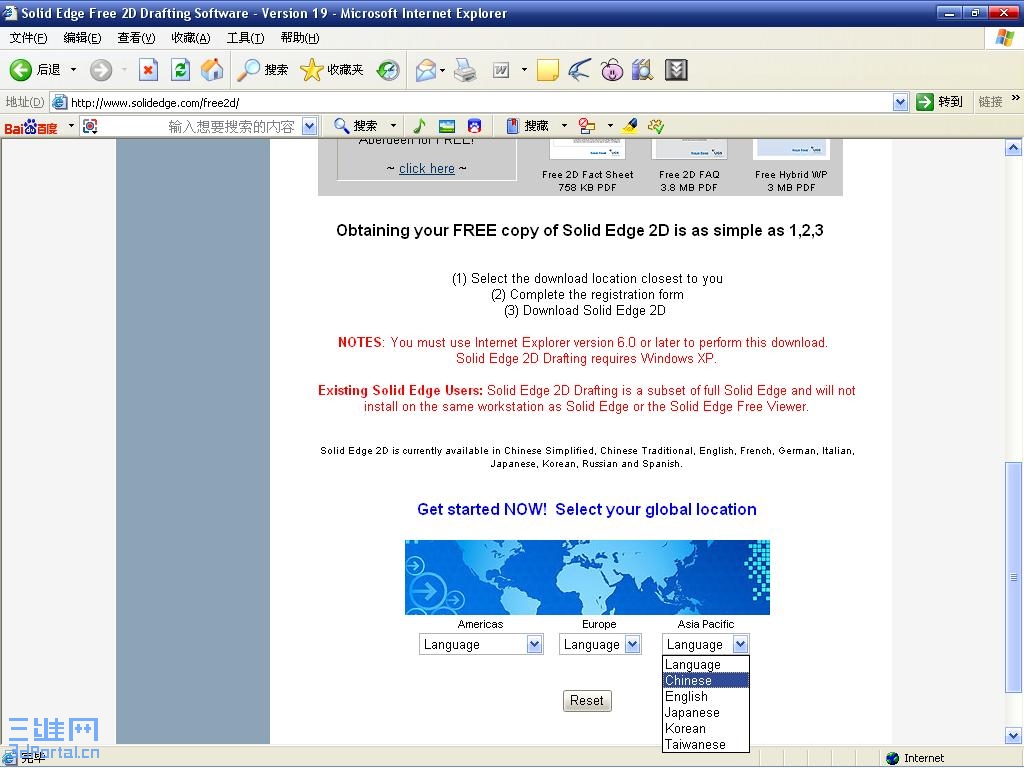
Task: Open the Mail button dropdown arrow
Action: (x=443, y=70)
